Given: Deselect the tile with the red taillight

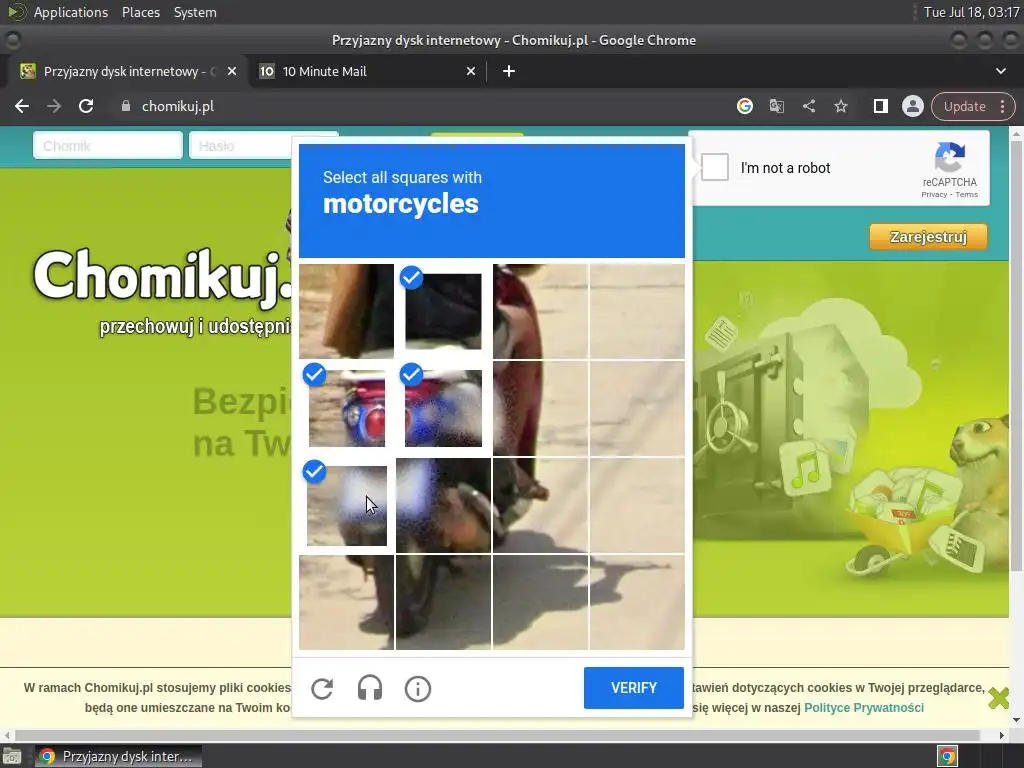Looking at the screenshot, I should (346, 408).
